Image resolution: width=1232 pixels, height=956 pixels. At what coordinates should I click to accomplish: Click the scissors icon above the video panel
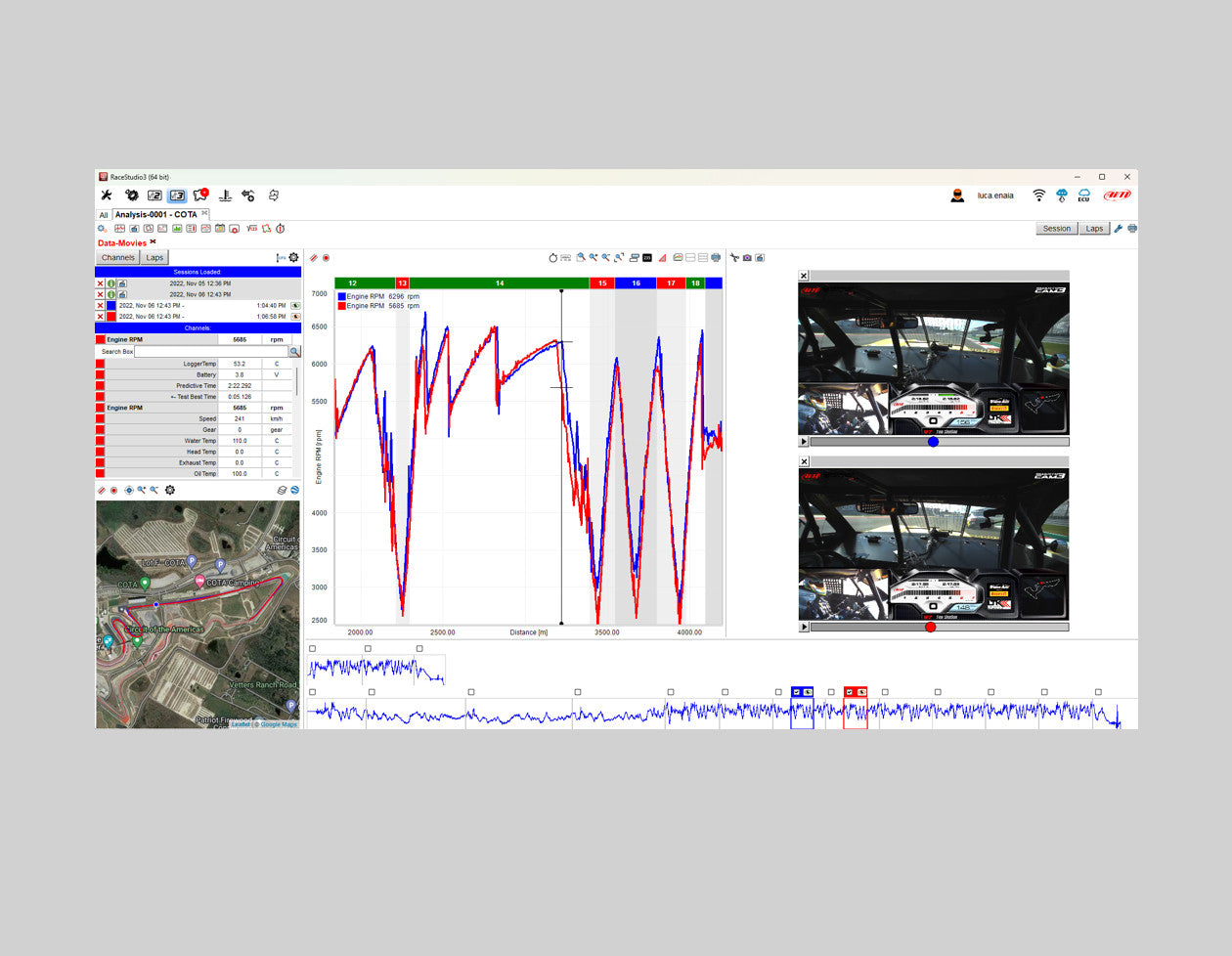[734, 258]
